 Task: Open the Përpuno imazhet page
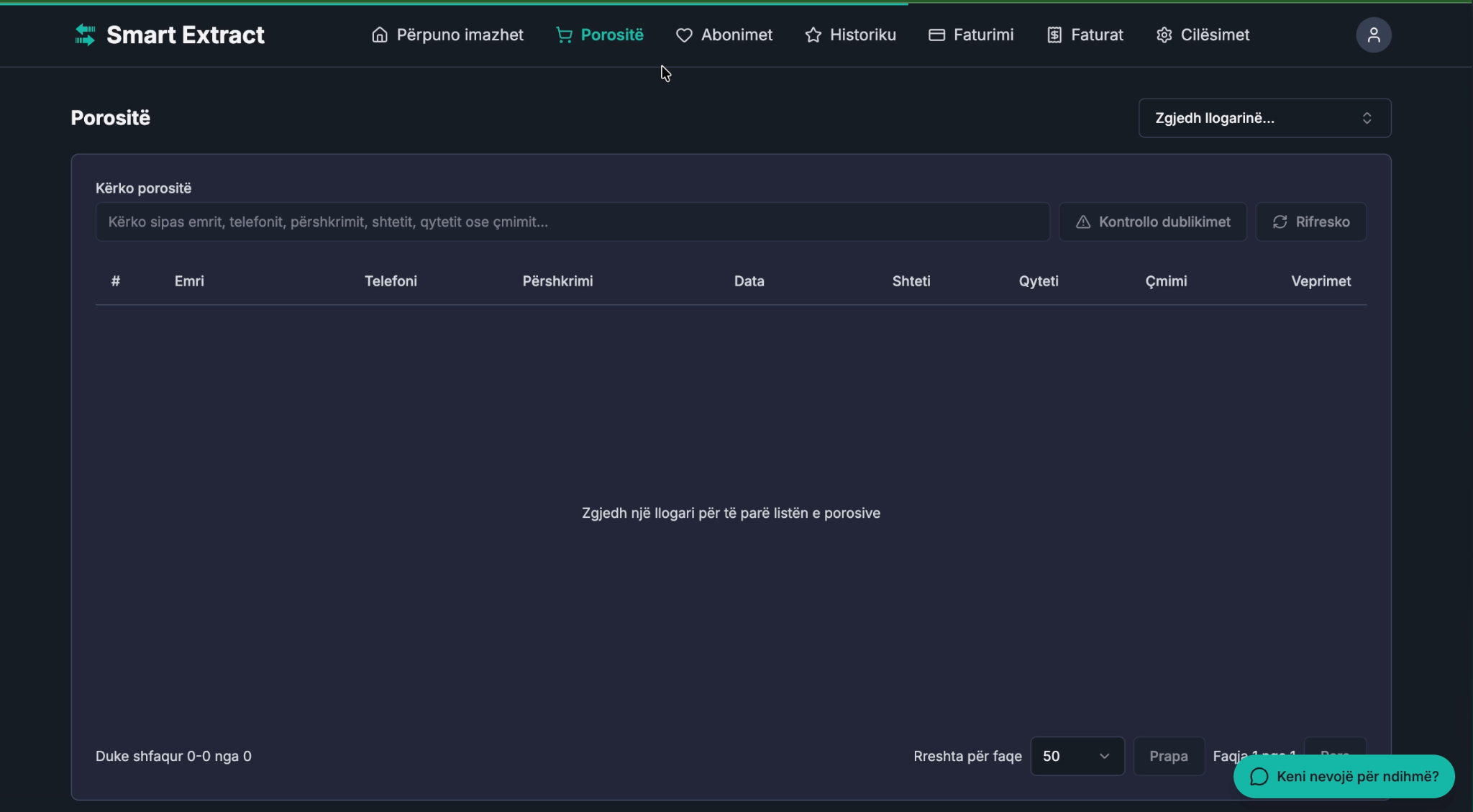(447, 35)
